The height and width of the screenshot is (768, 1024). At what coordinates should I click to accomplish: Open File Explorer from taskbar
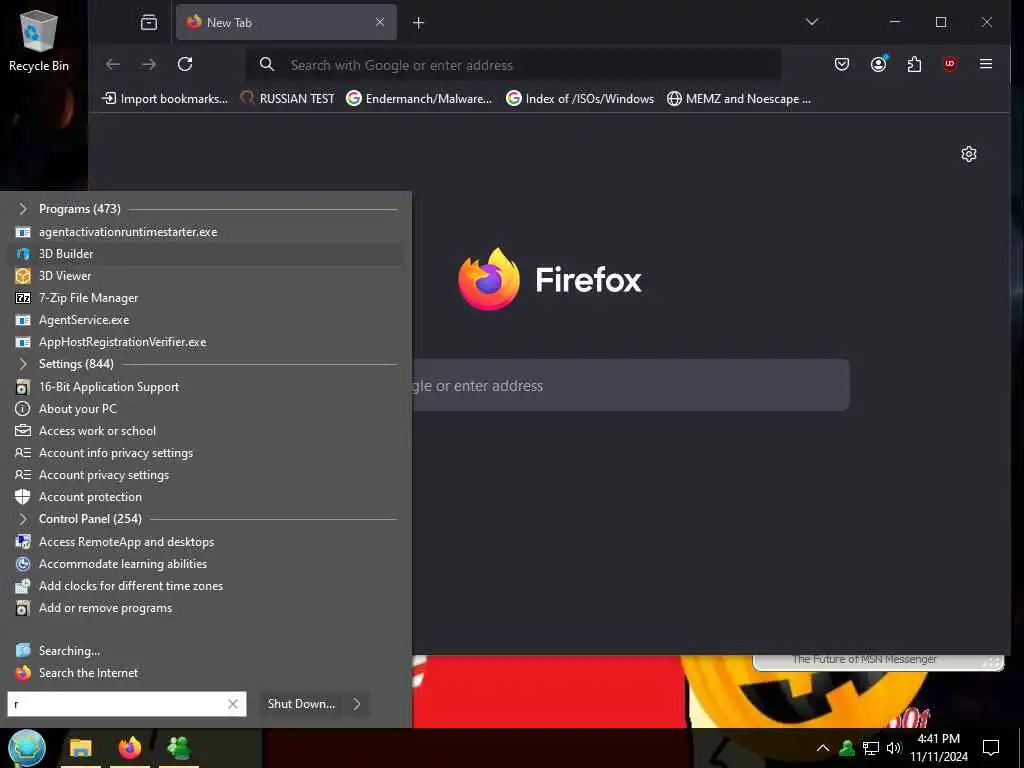click(80, 748)
